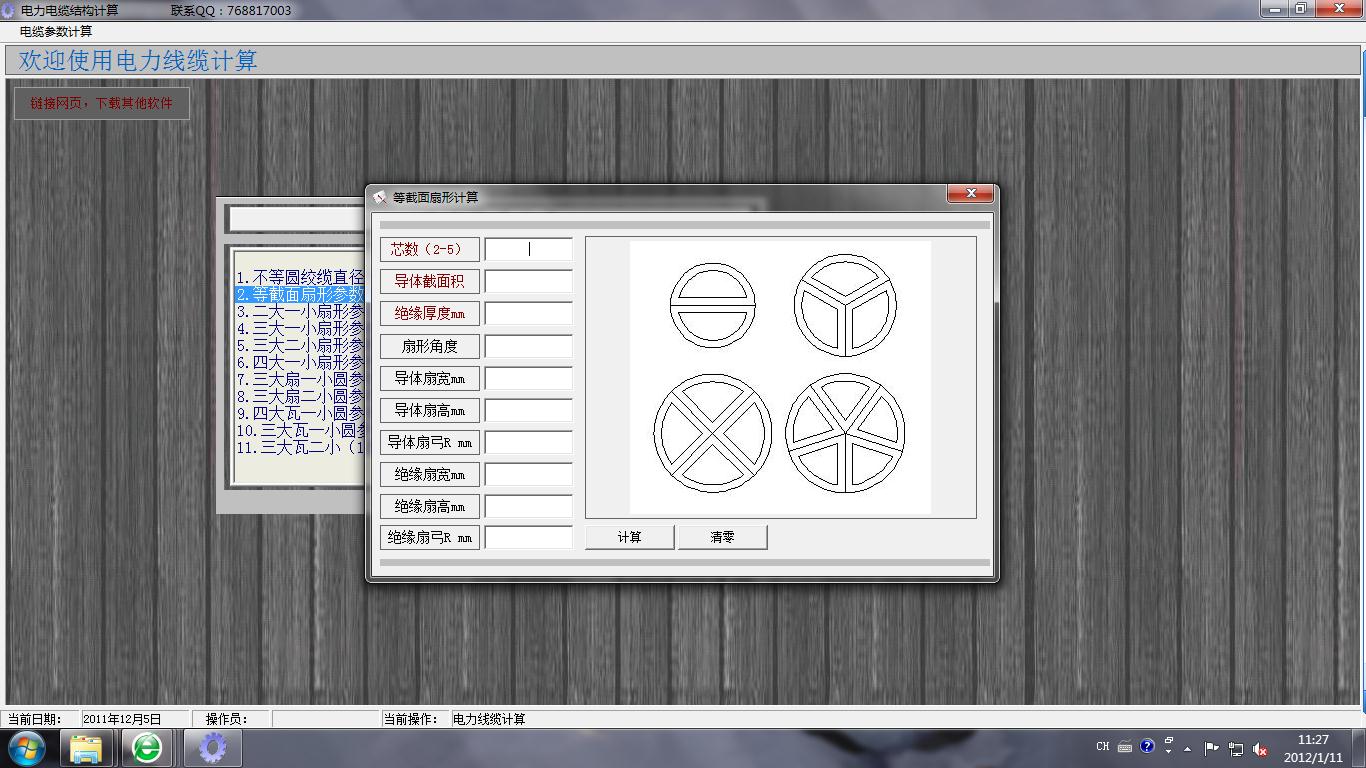Open language bar options arrow
The image size is (1366, 768).
[x=1168, y=750]
